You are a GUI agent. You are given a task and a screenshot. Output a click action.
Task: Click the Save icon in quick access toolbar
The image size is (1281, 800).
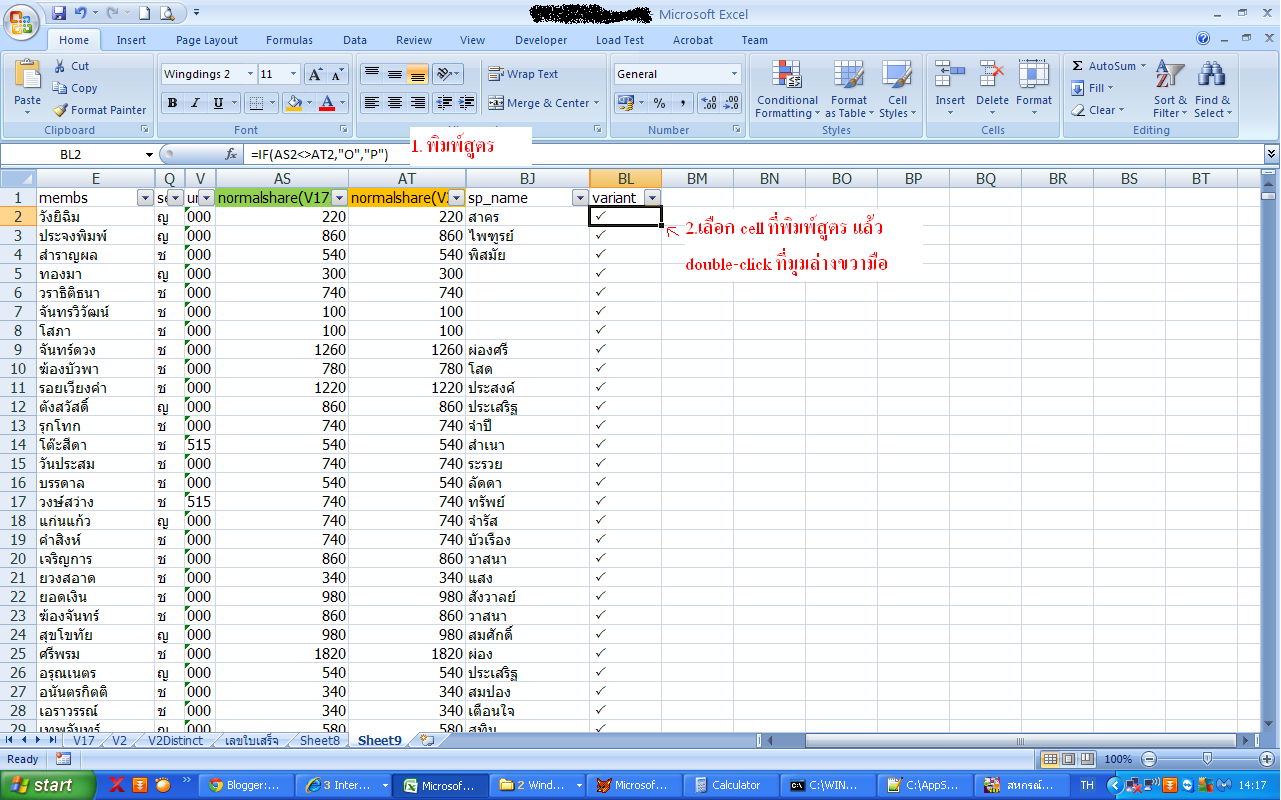pos(59,13)
